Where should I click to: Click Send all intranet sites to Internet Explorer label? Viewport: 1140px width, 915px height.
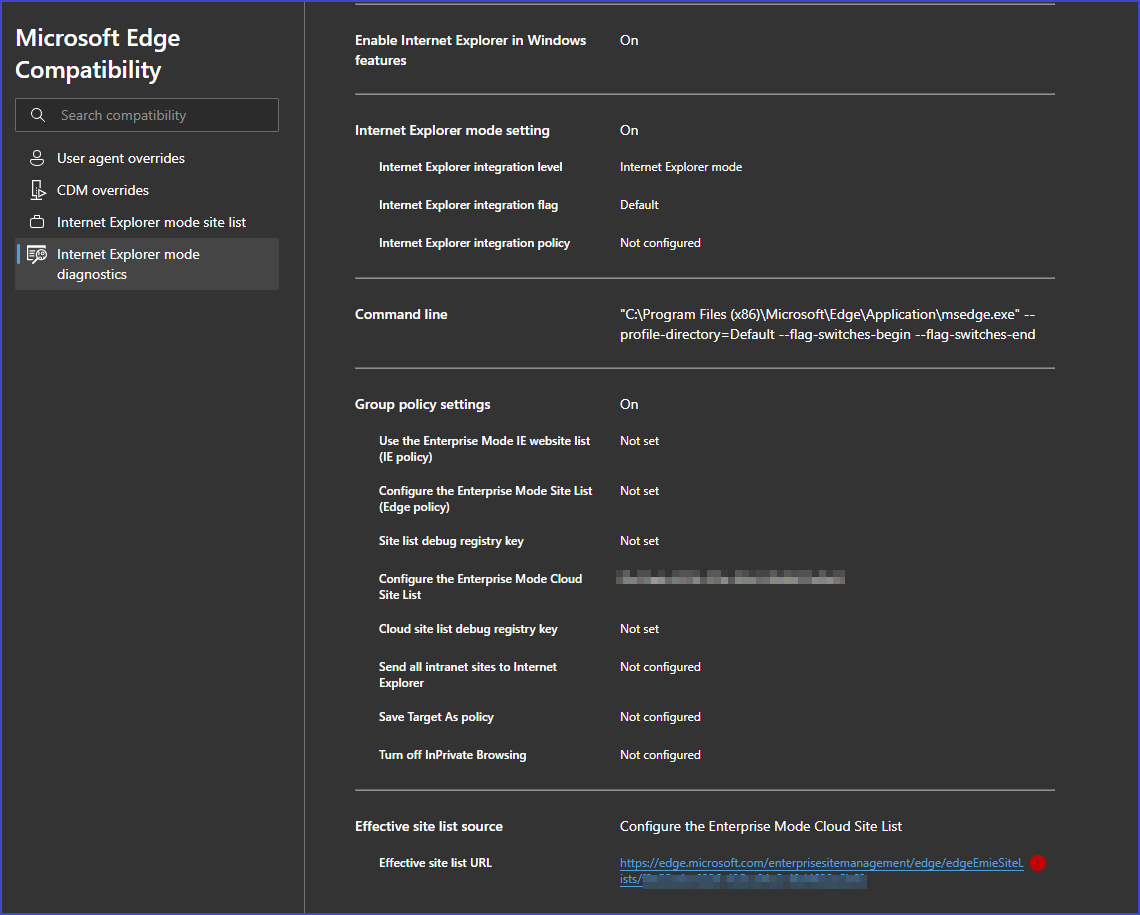[x=467, y=675]
